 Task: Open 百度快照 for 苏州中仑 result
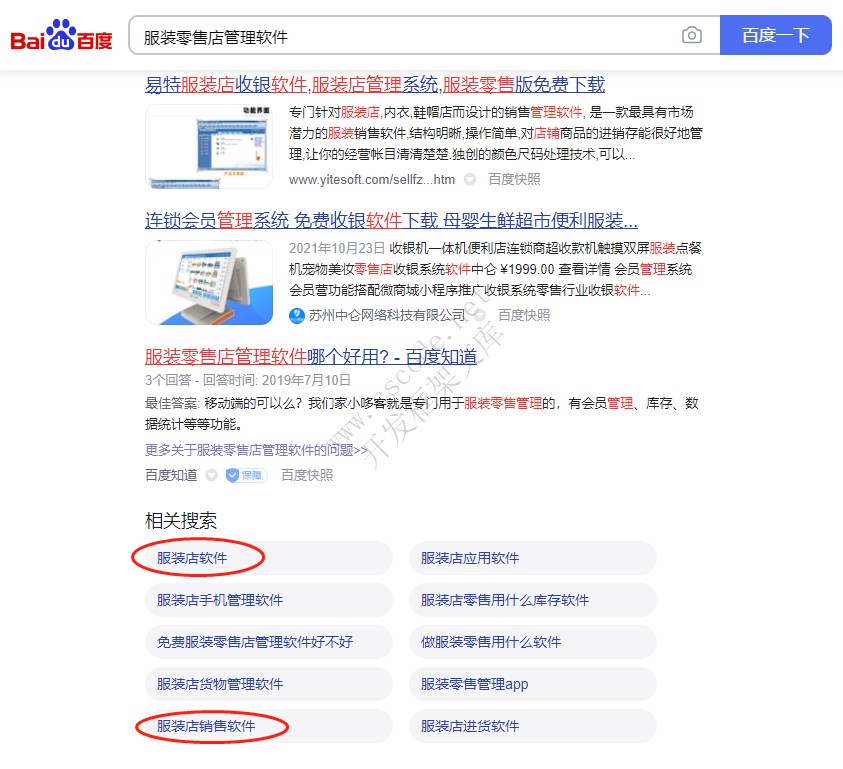524,315
